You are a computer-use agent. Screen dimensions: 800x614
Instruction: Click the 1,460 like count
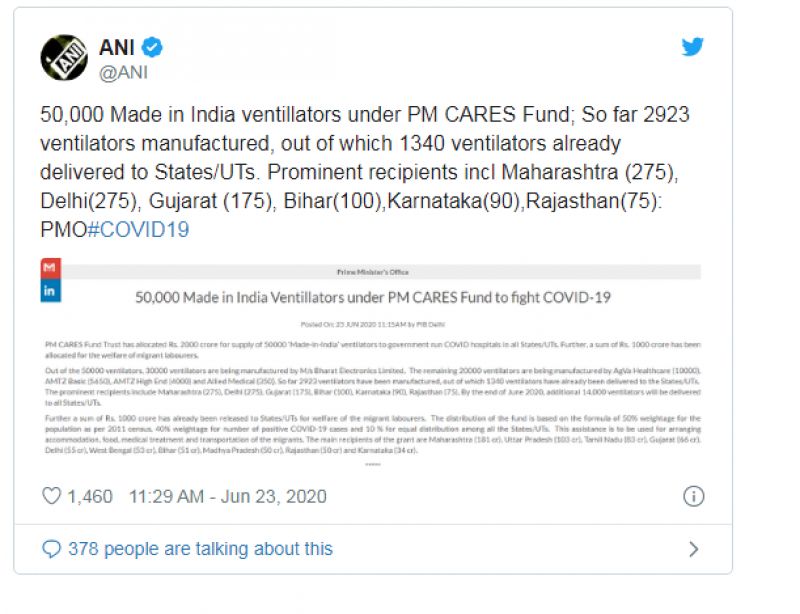(x=90, y=496)
